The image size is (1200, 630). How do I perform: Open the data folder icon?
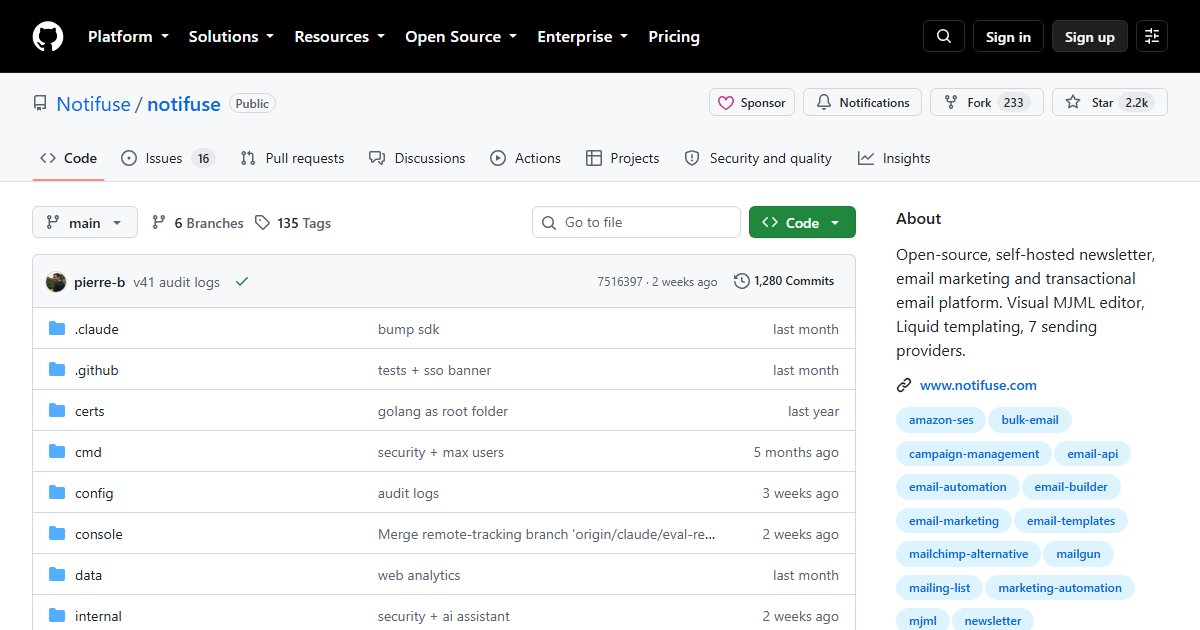(x=57, y=575)
